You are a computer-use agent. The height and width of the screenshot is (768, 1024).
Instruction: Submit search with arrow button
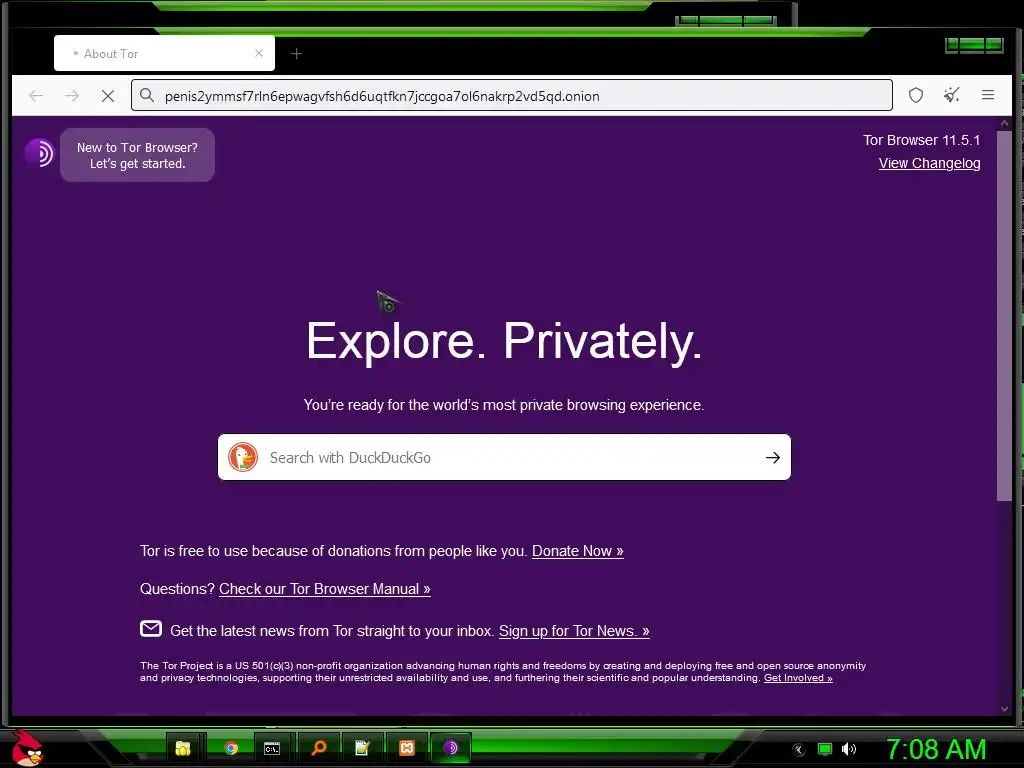point(773,458)
